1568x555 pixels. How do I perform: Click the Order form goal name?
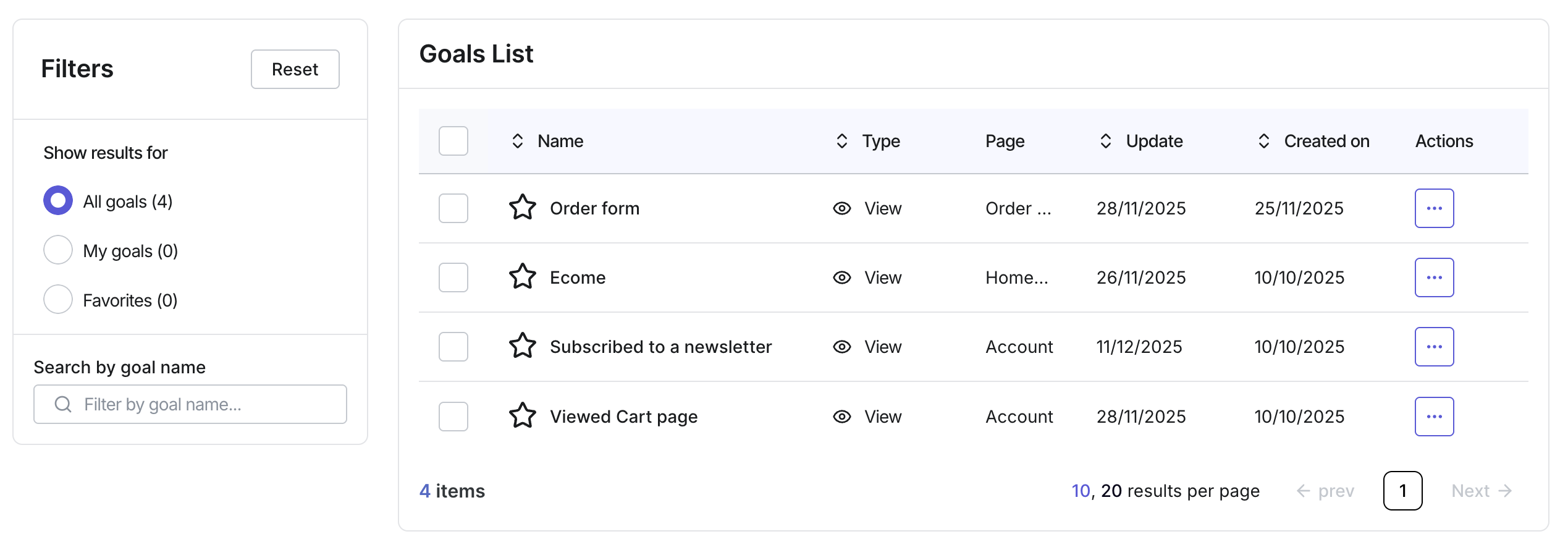tap(594, 208)
